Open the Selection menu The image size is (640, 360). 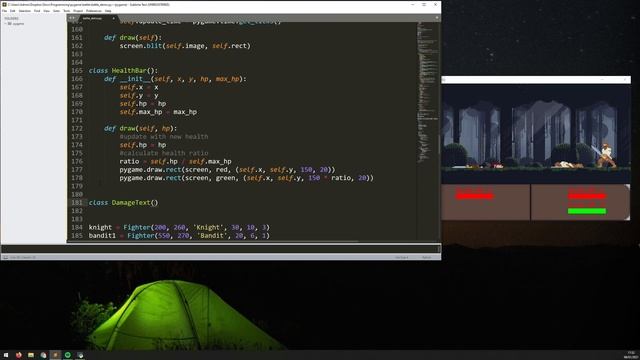coord(24,11)
